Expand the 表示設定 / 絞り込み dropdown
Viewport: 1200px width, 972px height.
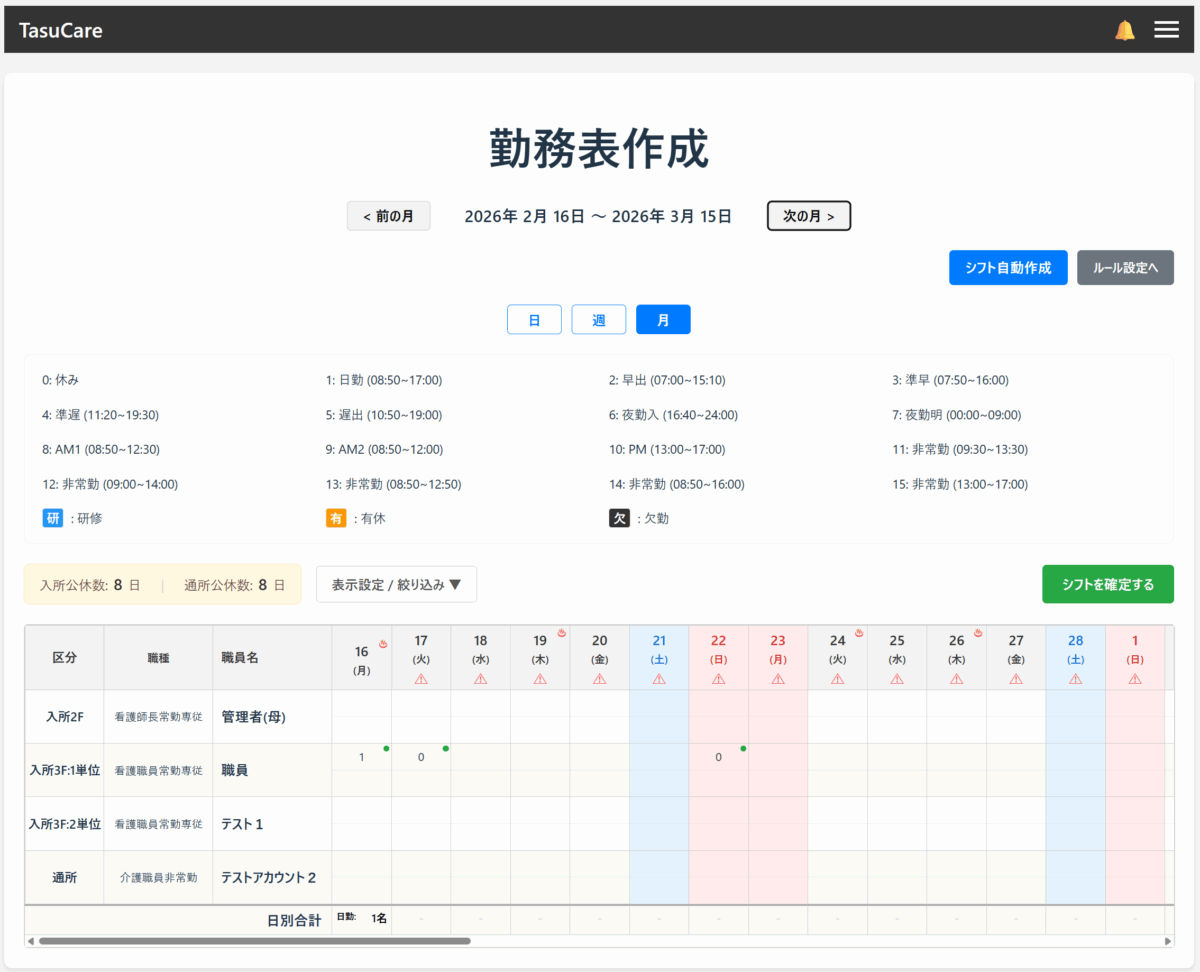coord(396,585)
